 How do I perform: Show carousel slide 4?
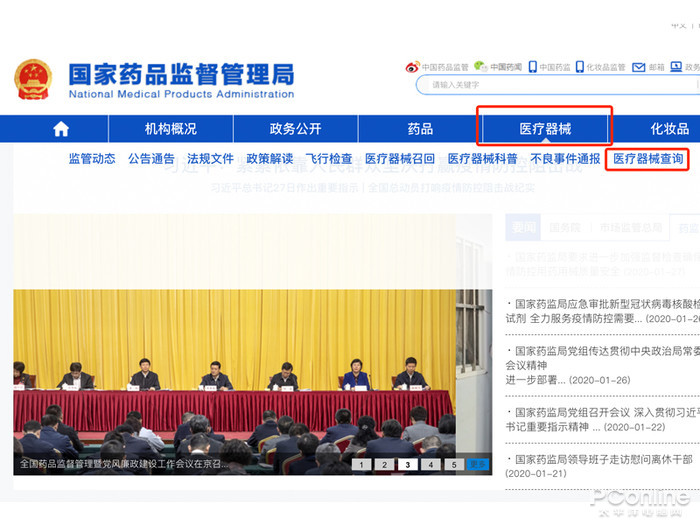click(431, 464)
